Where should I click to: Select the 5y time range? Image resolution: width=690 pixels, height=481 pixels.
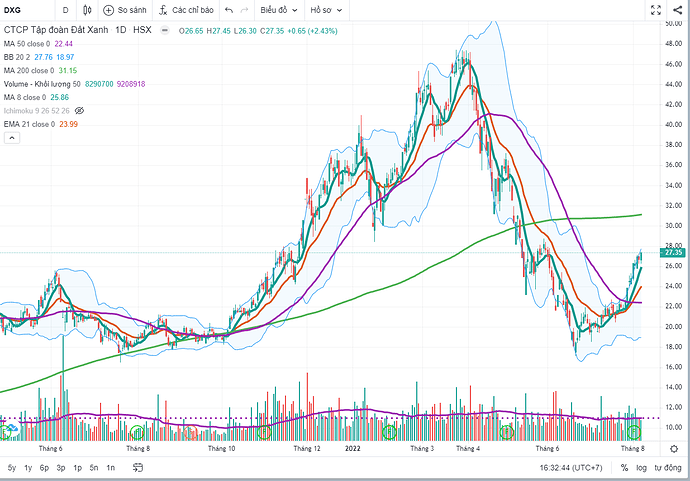pos(12,468)
